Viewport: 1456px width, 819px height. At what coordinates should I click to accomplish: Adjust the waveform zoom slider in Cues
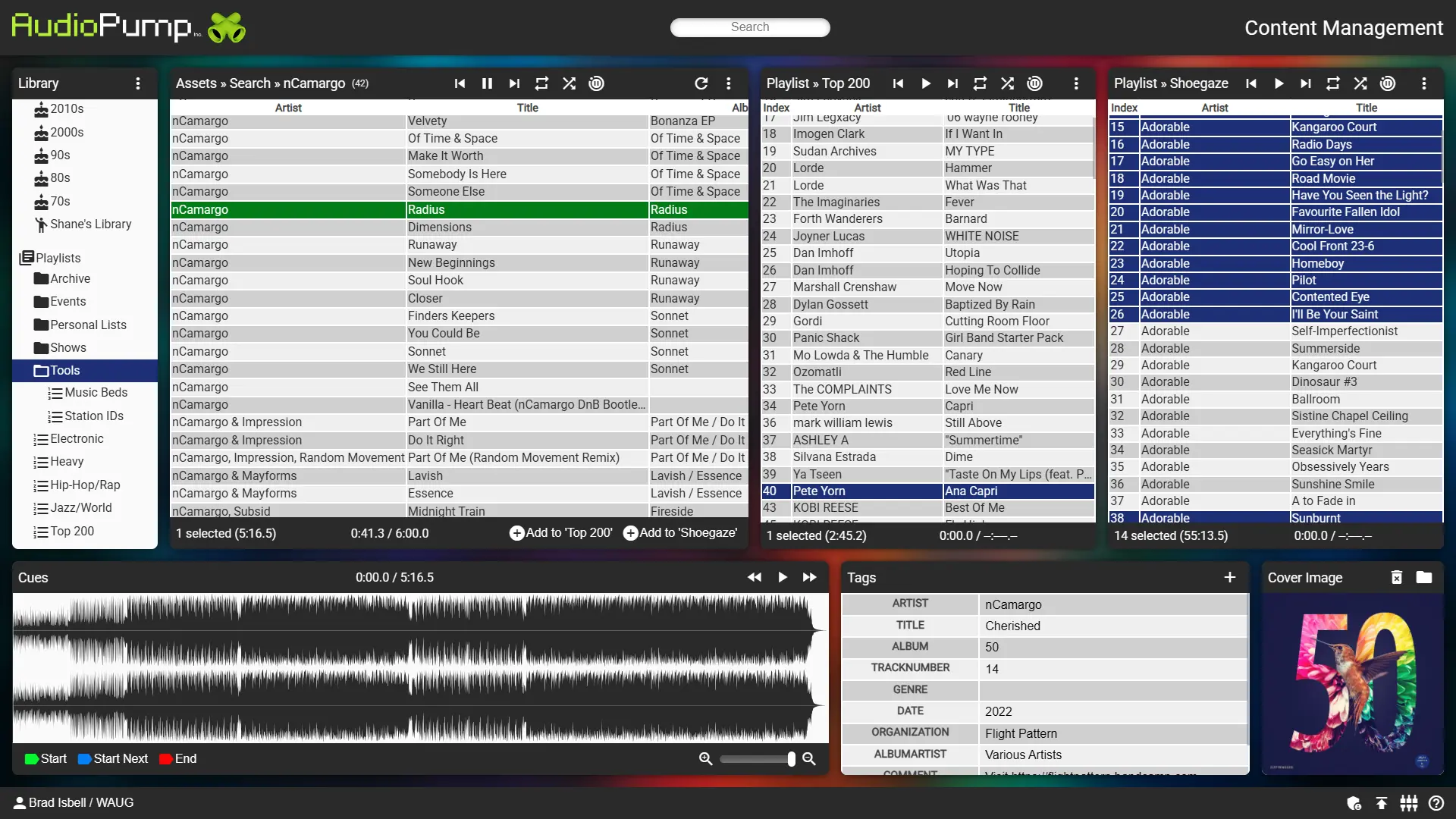757,758
